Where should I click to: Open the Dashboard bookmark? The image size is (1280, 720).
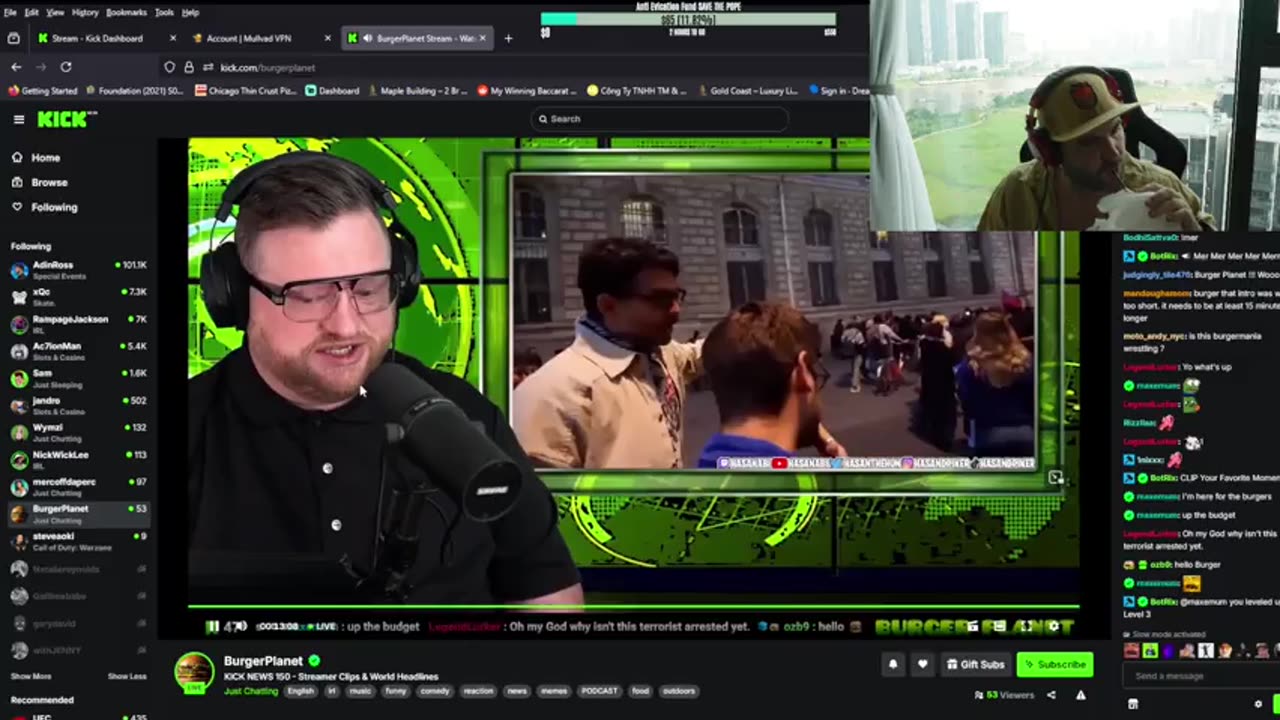click(x=332, y=90)
